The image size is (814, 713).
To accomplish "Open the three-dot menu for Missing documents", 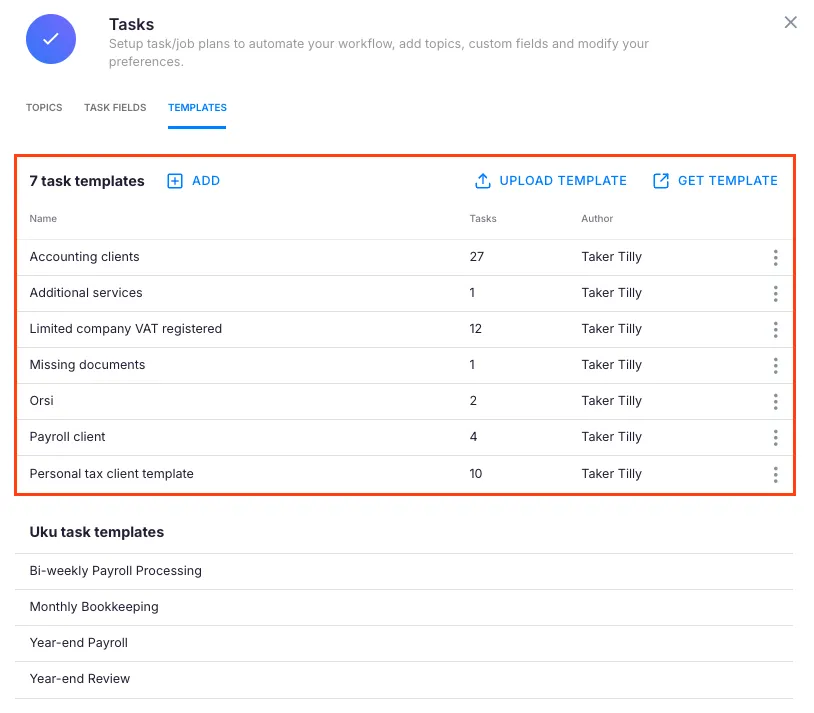I will click(775, 366).
